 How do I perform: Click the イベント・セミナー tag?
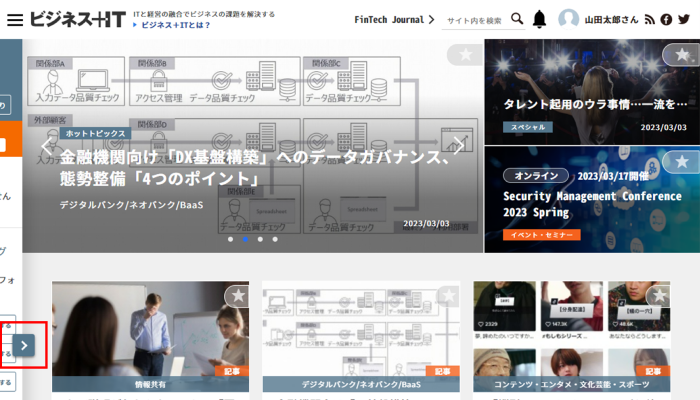coord(542,235)
